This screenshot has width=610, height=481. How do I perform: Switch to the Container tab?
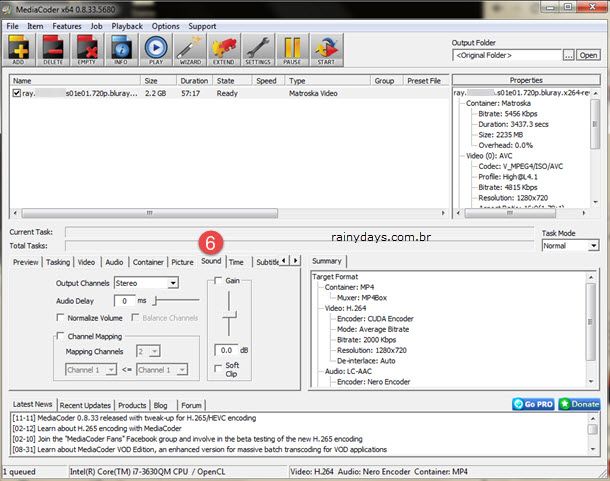148,262
